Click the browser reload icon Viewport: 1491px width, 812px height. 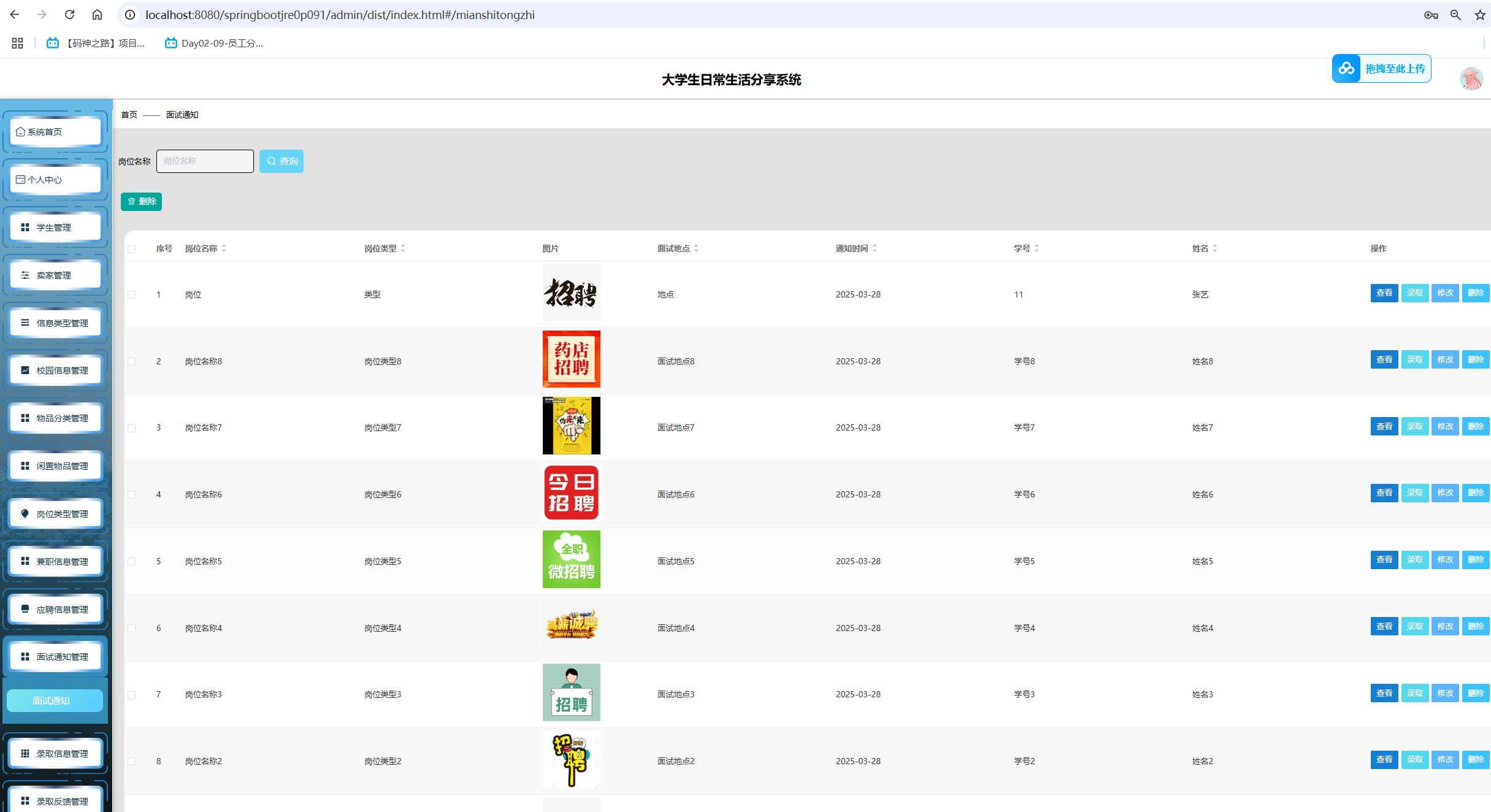(x=69, y=15)
